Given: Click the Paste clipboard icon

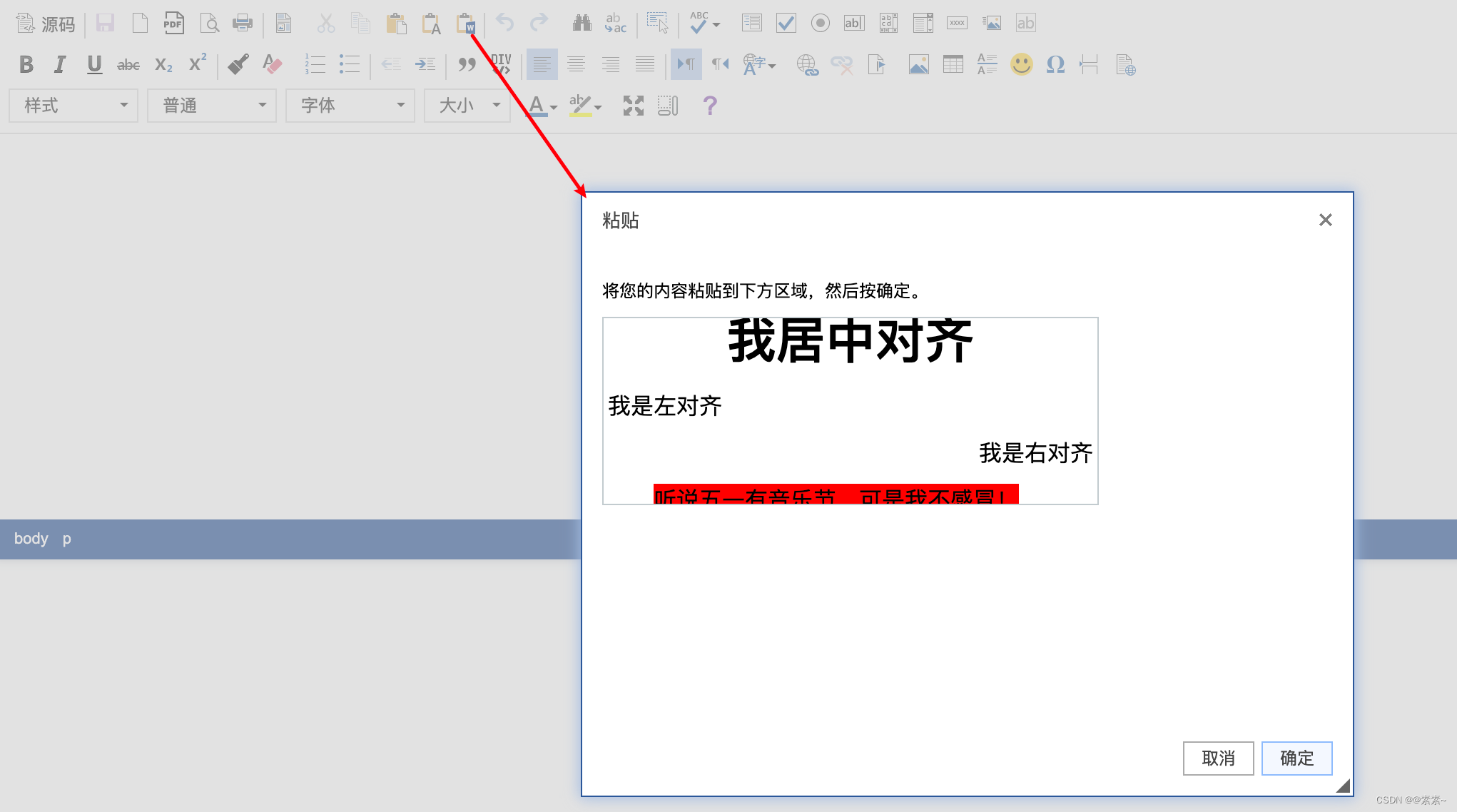Looking at the screenshot, I should [x=396, y=24].
